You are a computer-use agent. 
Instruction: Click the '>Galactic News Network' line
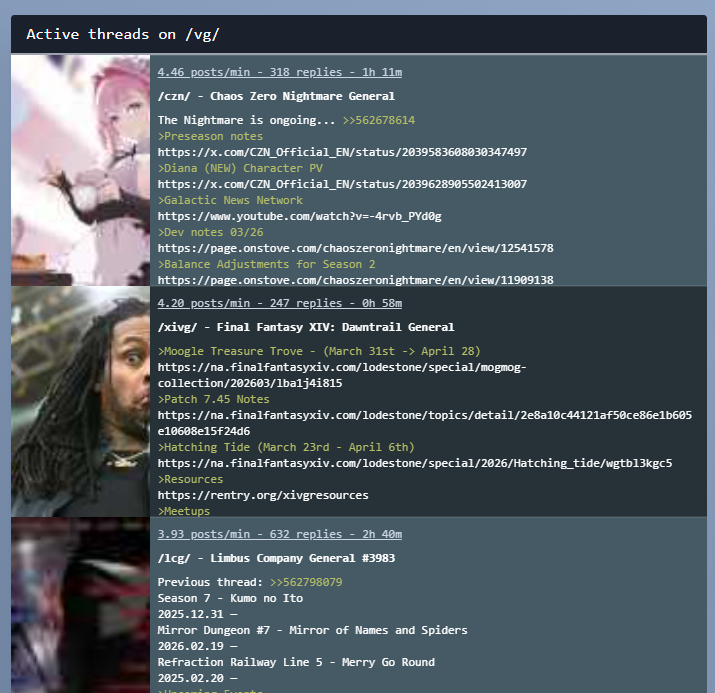pos(230,200)
